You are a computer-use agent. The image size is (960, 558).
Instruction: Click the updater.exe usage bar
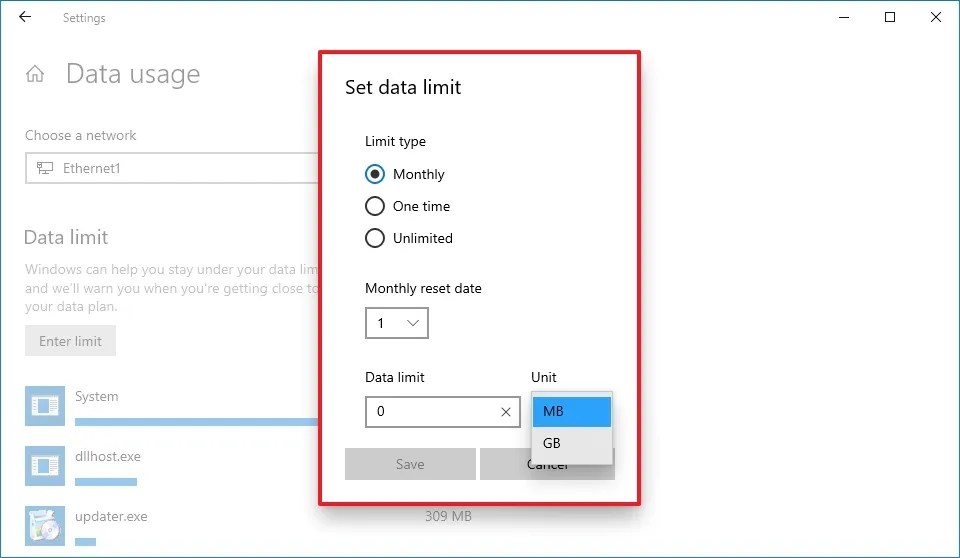[x=86, y=541]
